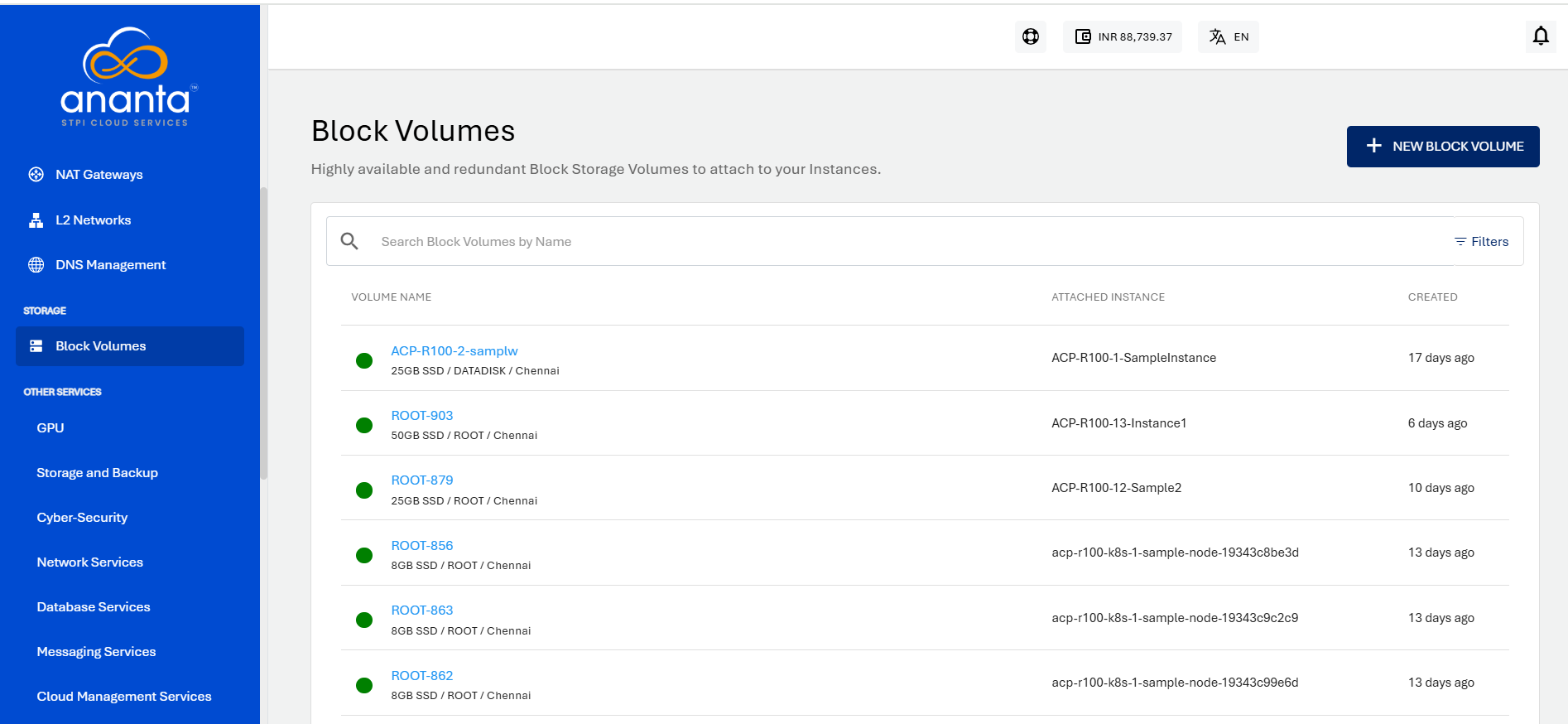Click the DNS Management globe icon
The height and width of the screenshot is (724, 1568).
click(x=36, y=264)
